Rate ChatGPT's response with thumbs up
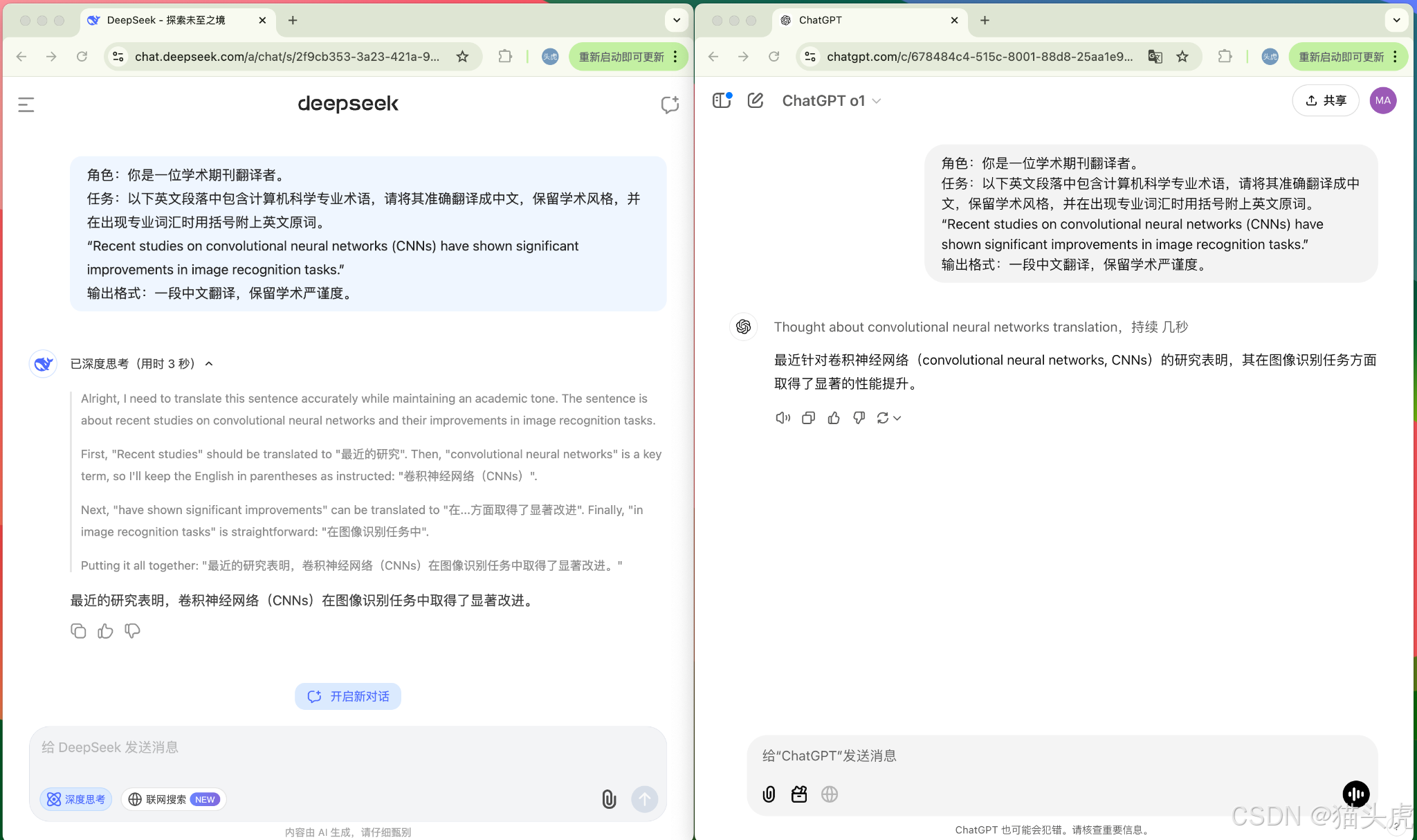 pyautogui.click(x=833, y=417)
